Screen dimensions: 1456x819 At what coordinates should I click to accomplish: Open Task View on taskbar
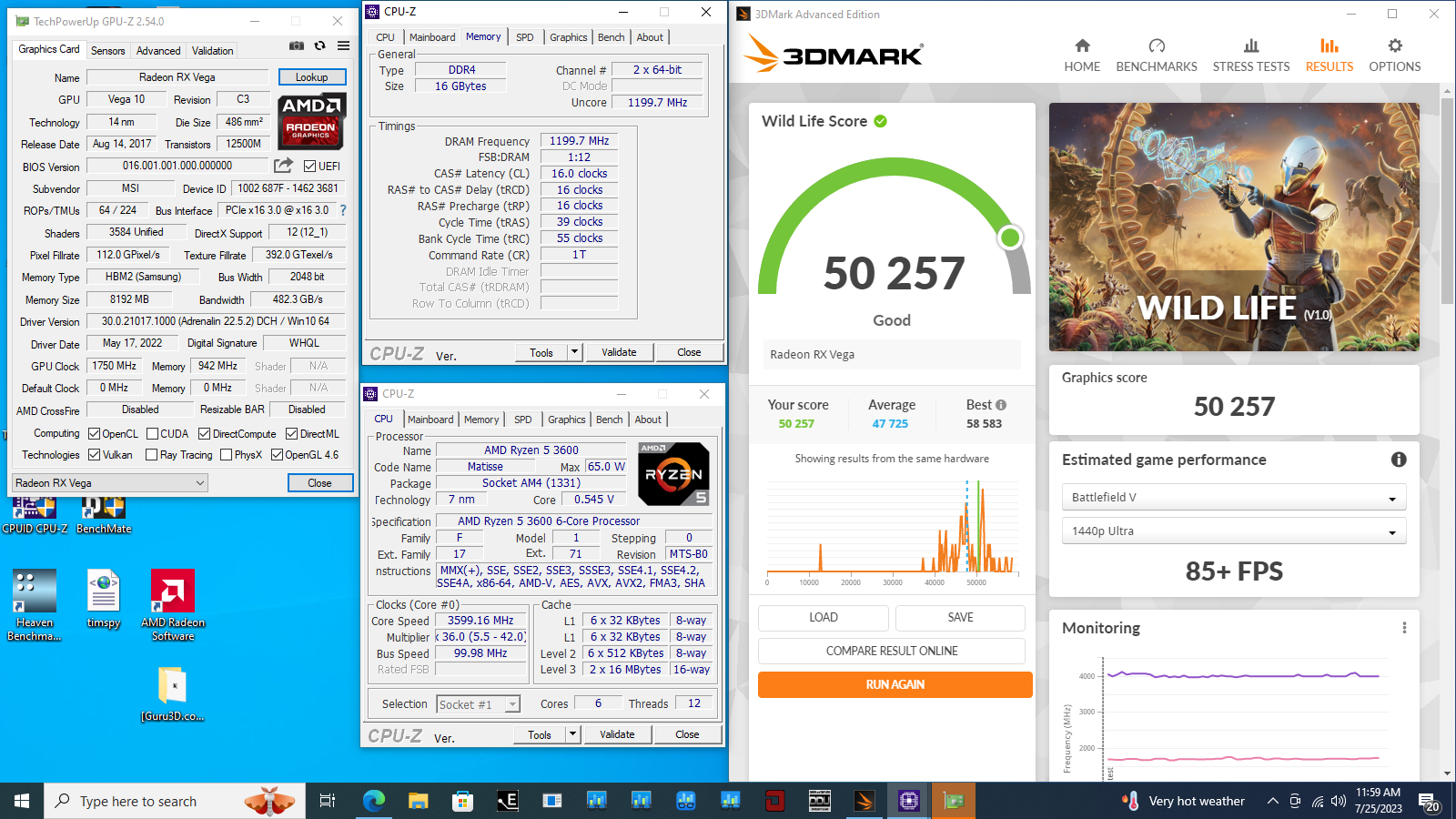tap(328, 801)
